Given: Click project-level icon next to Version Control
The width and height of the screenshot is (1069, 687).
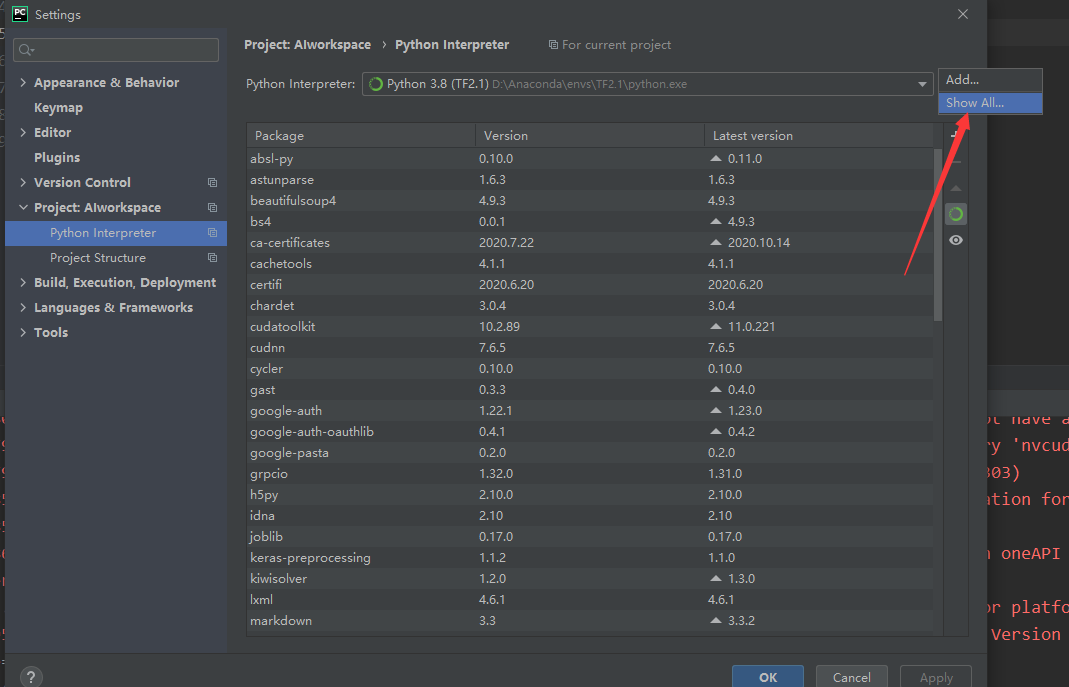Looking at the screenshot, I should click(212, 183).
